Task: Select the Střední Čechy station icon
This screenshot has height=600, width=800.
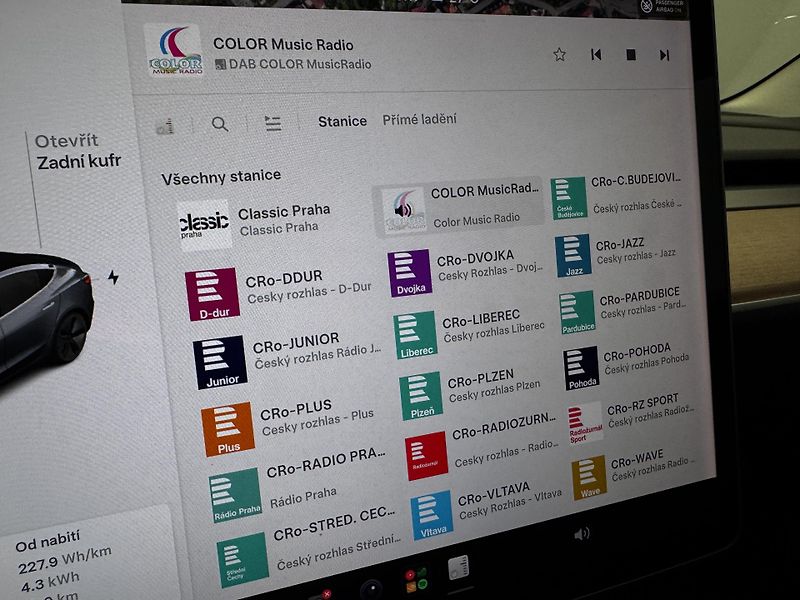Action: [x=243, y=560]
